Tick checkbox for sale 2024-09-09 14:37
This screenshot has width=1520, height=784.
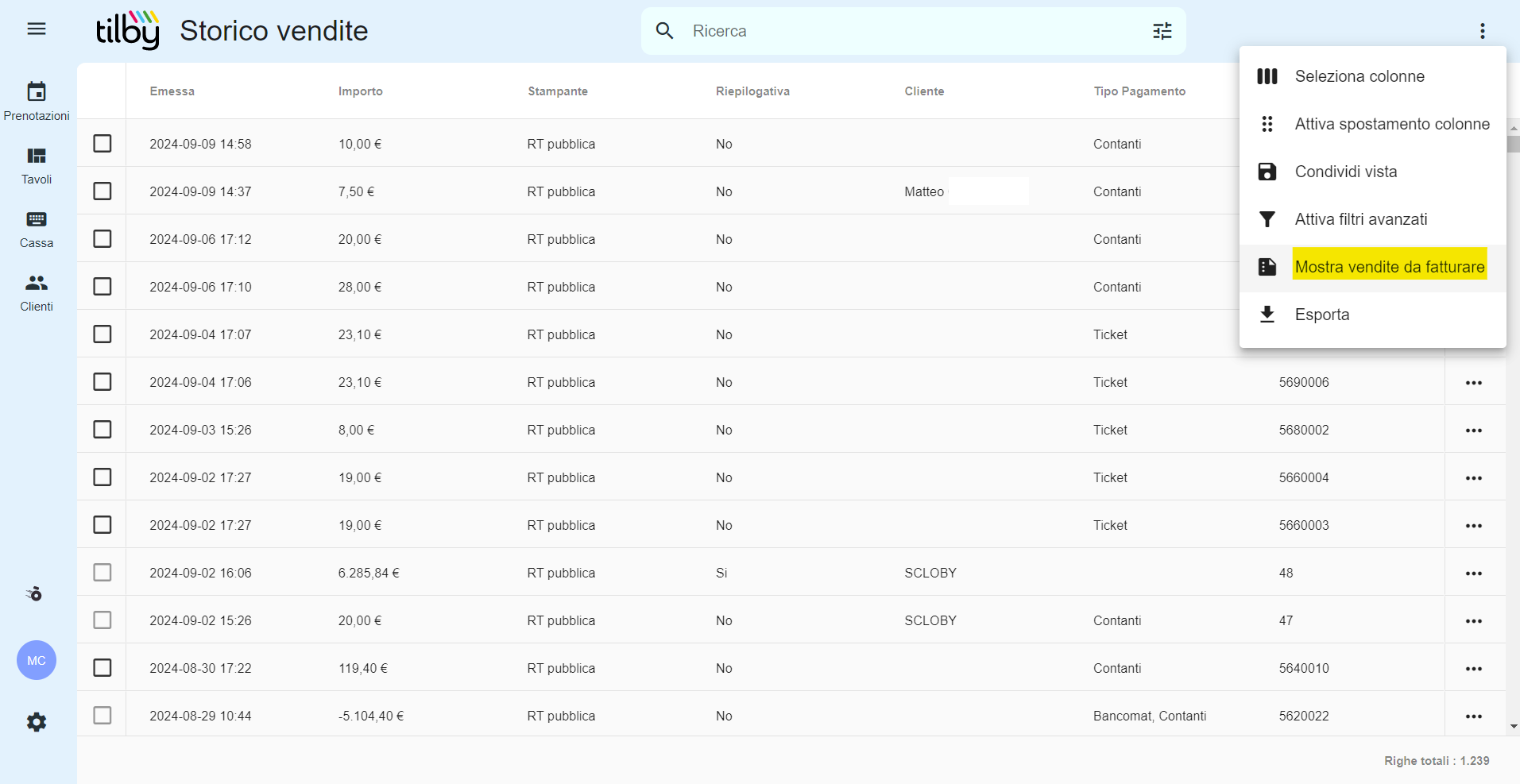coord(102,191)
